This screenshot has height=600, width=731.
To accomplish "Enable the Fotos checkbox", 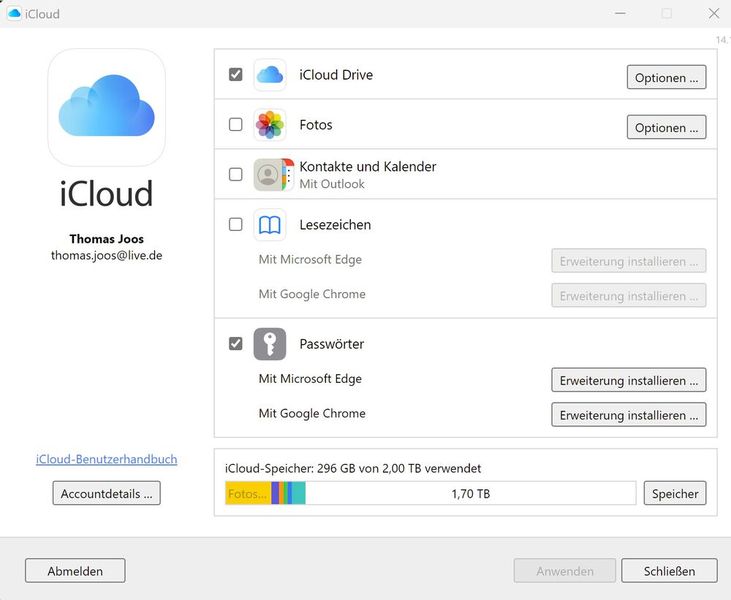I will (x=235, y=124).
